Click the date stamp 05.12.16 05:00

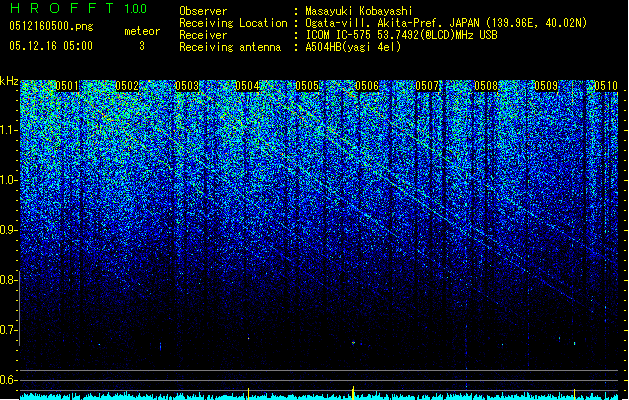pos(51,46)
